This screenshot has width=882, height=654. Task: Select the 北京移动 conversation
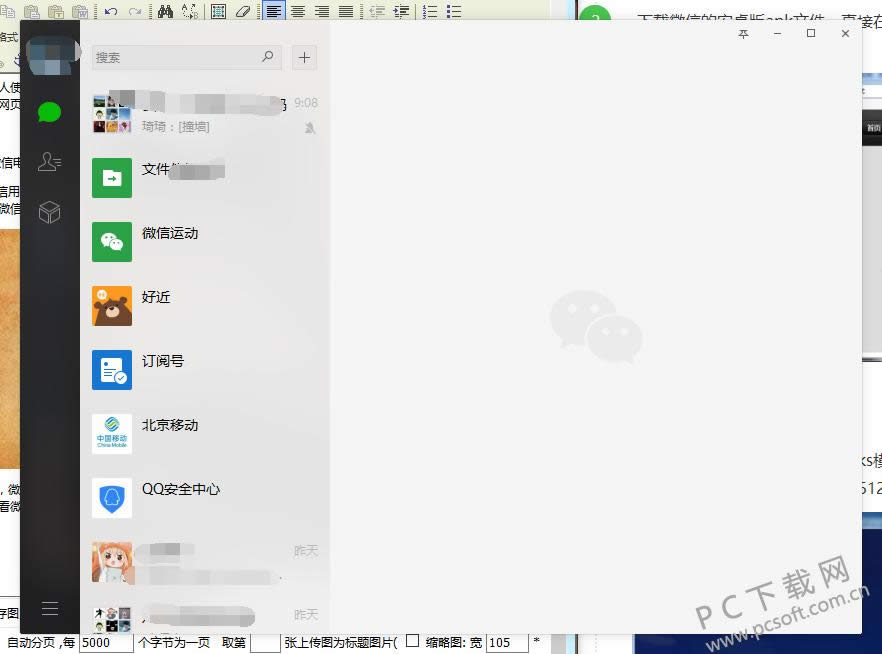[x=205, y=433]
